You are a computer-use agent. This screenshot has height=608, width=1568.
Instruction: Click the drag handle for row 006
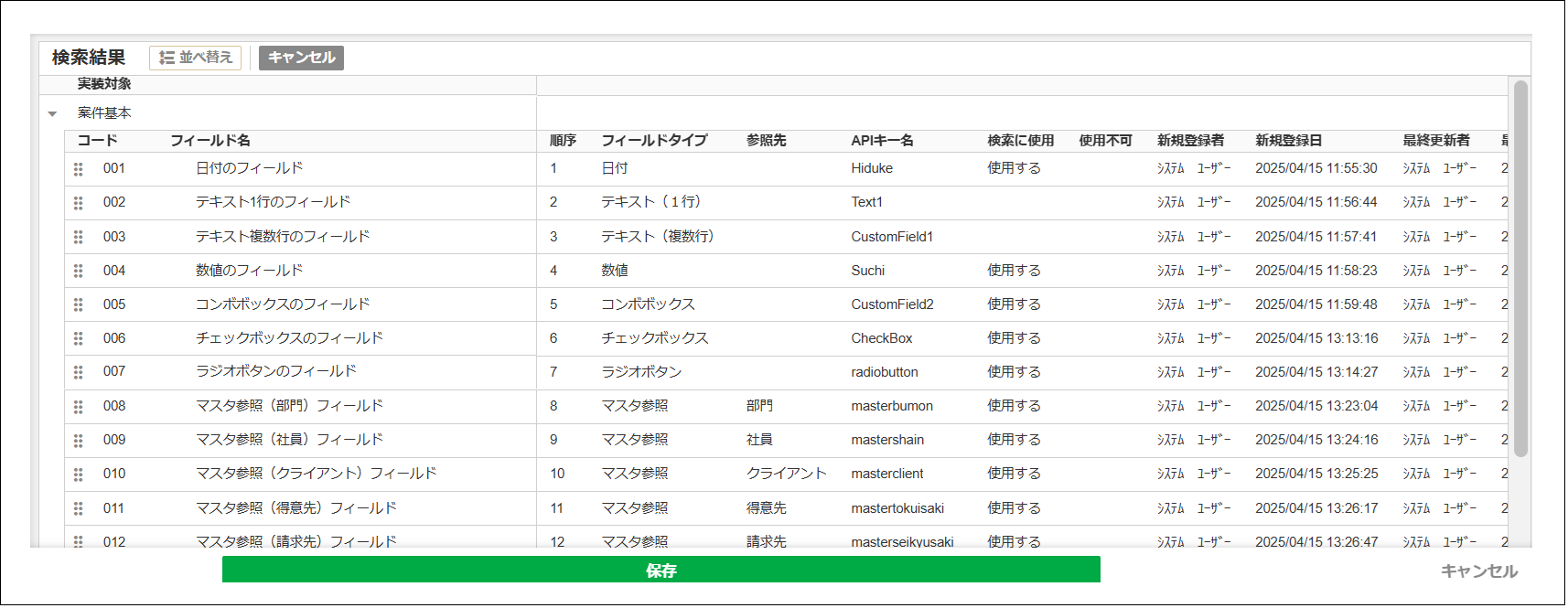coord(79,339)
